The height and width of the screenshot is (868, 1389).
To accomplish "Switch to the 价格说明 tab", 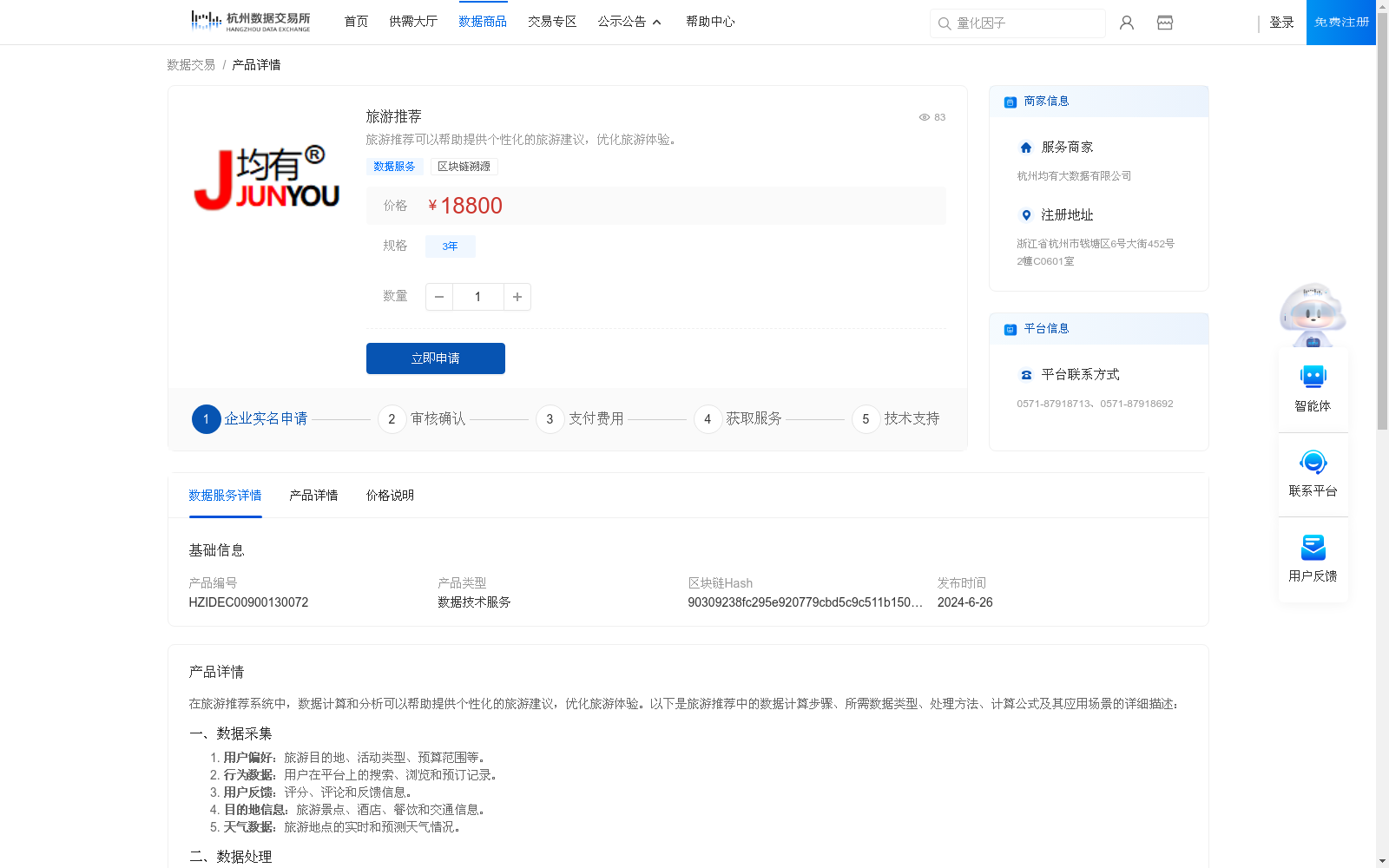I will point(389,496).
